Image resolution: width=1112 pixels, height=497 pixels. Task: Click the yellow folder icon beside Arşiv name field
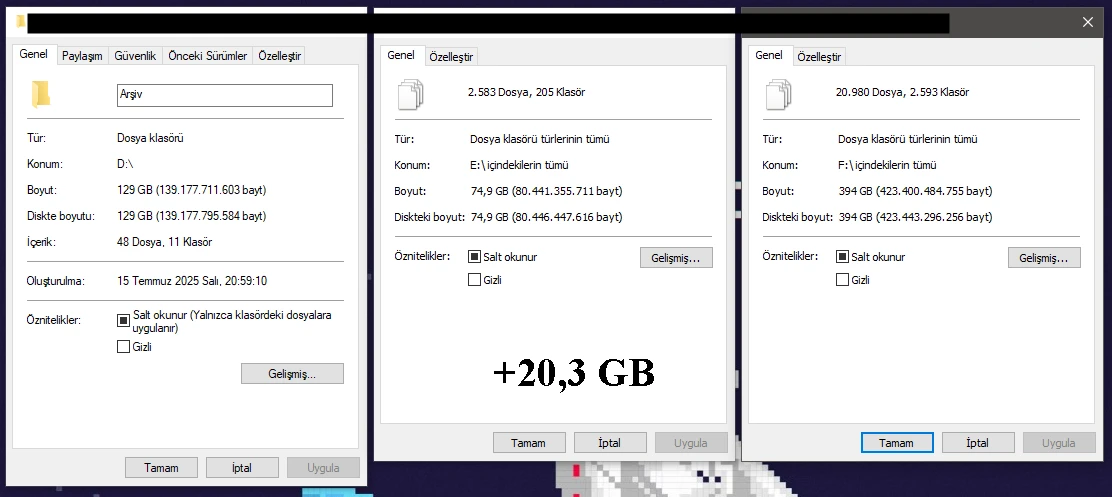(41, 94)
